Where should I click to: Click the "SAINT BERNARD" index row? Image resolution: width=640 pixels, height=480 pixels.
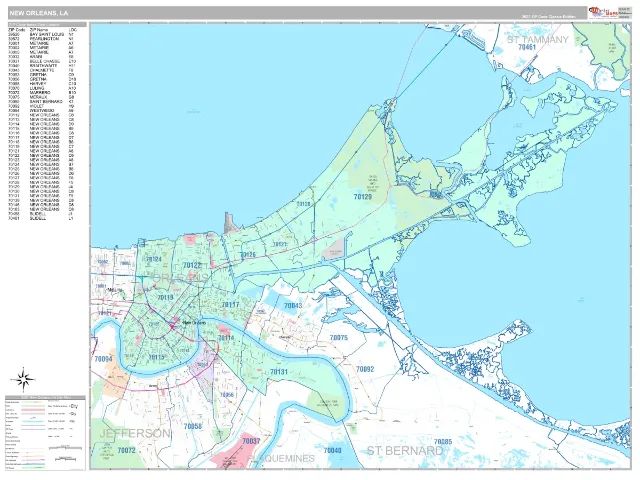tap(42, 102)
